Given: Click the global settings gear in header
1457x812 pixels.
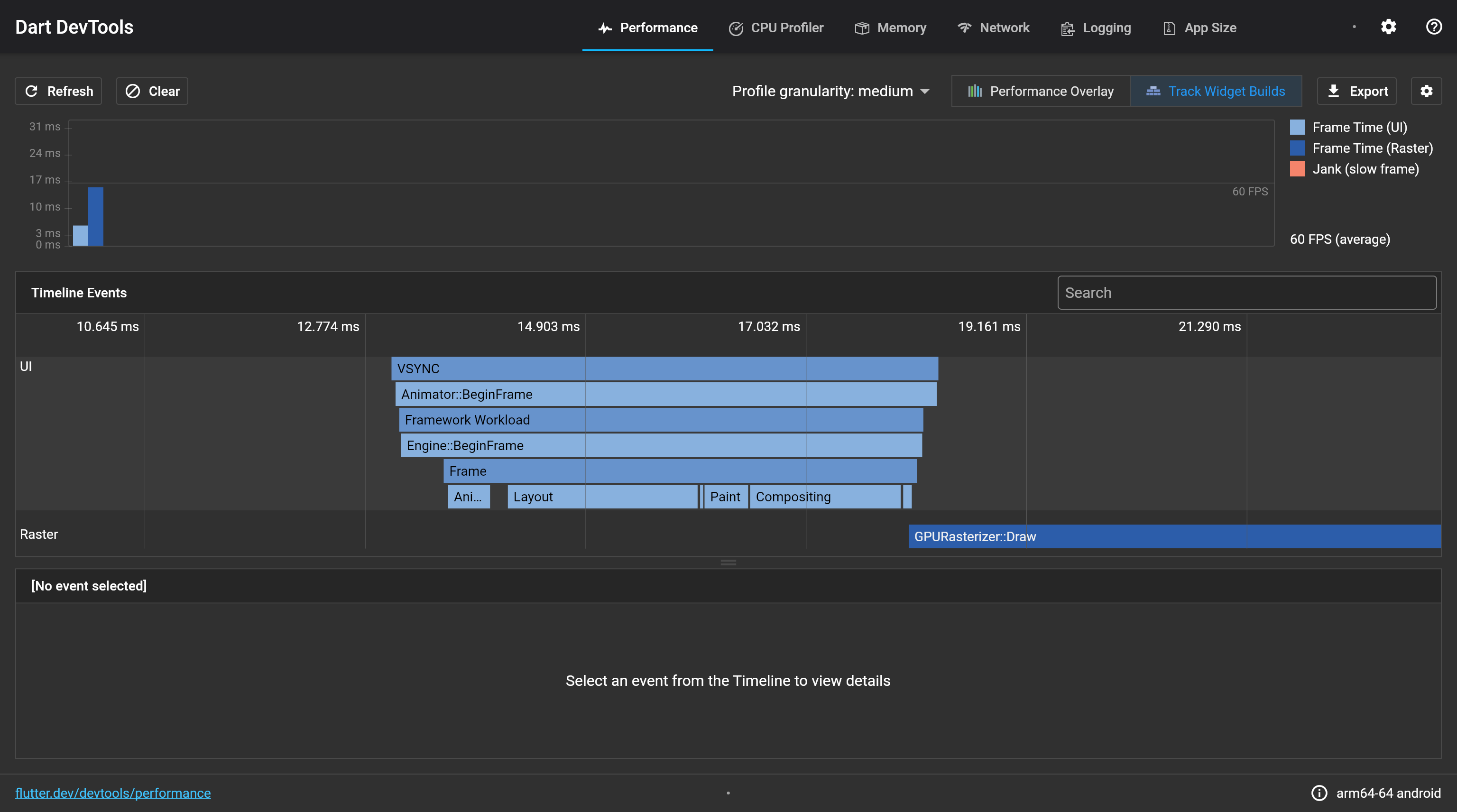Looking at the screenshot, I should point(1388,27).
